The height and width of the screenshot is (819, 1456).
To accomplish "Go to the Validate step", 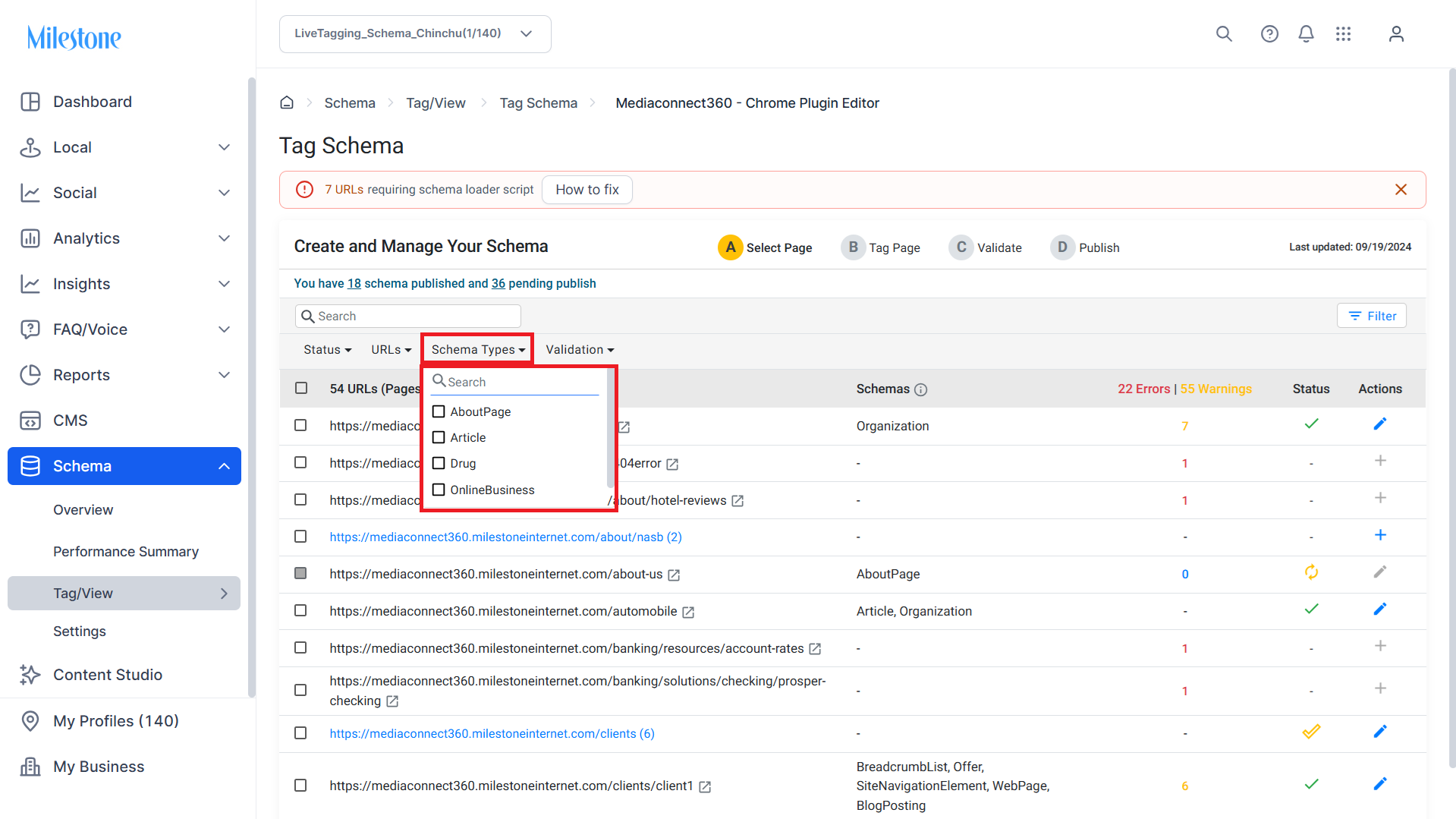I will [x=986, y=247].
